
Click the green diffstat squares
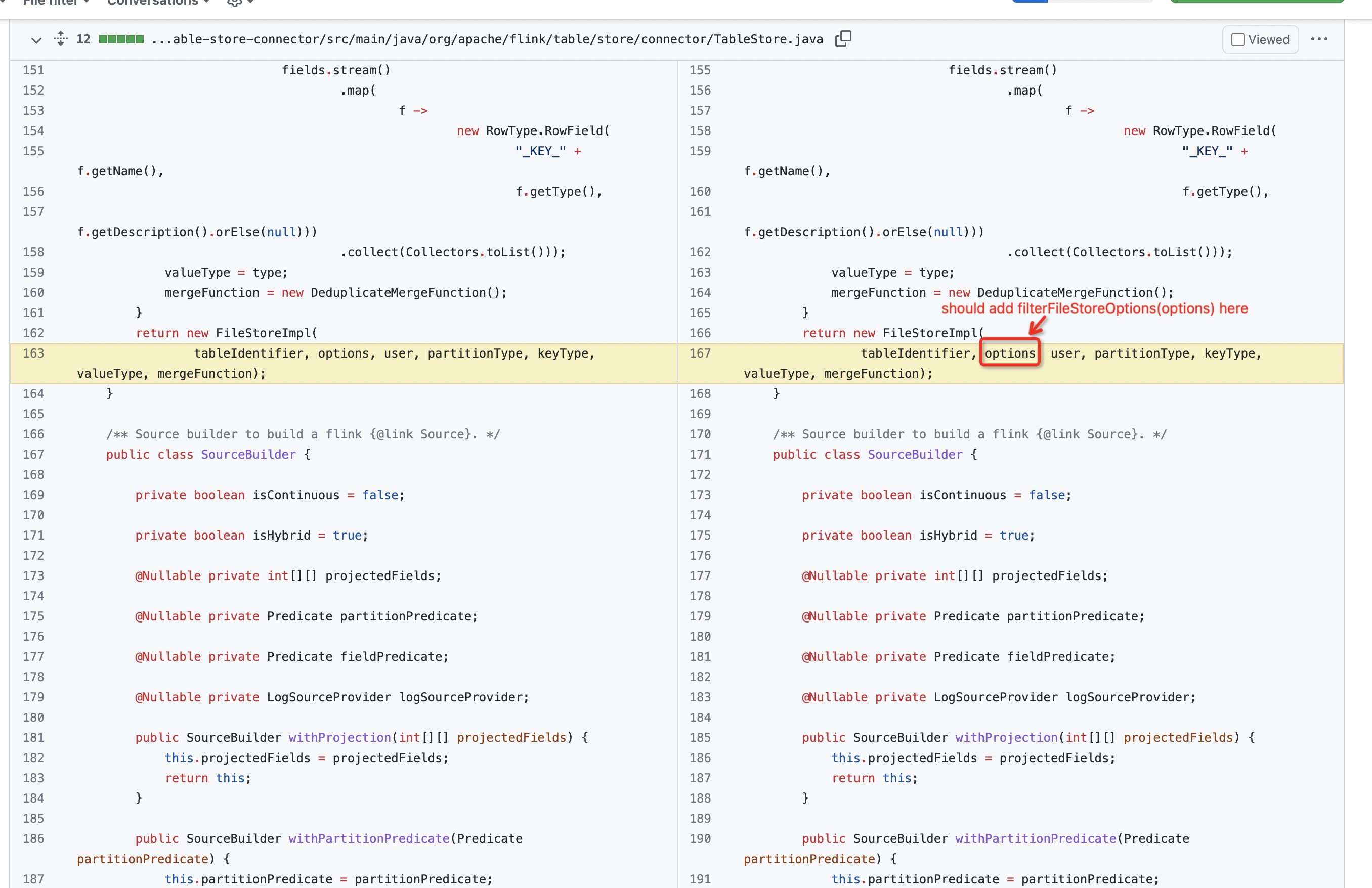[x=121, y=39]
